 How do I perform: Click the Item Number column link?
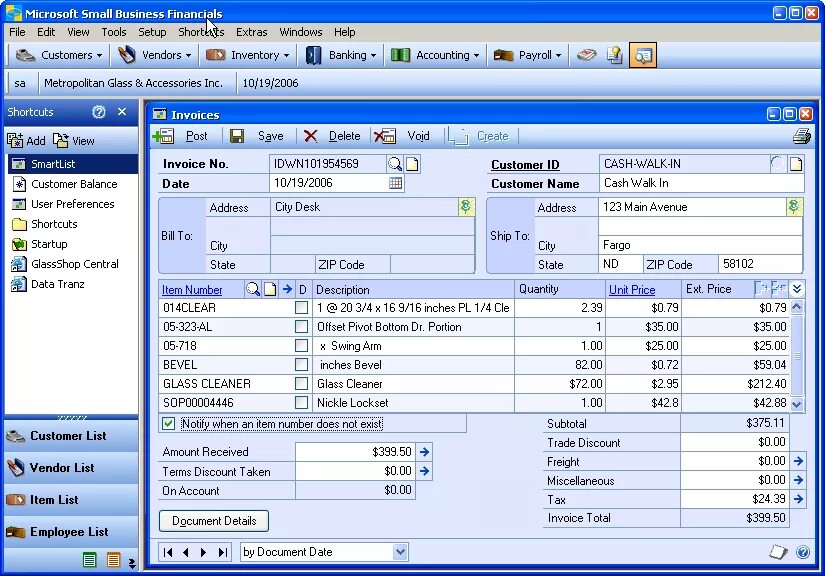tap(192, 290)
